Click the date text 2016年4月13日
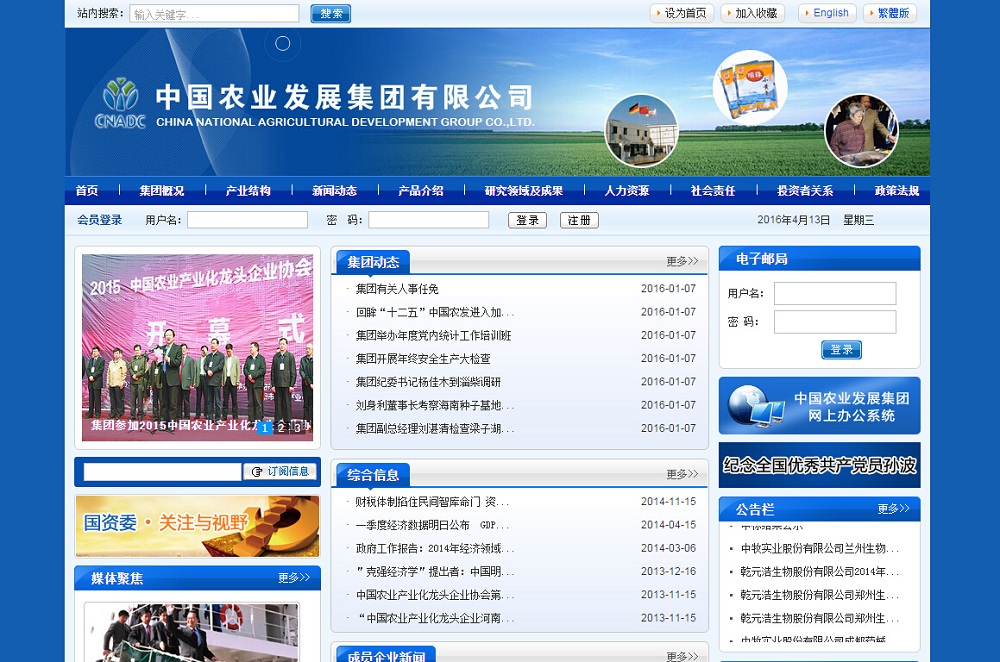 coord(793,220)
